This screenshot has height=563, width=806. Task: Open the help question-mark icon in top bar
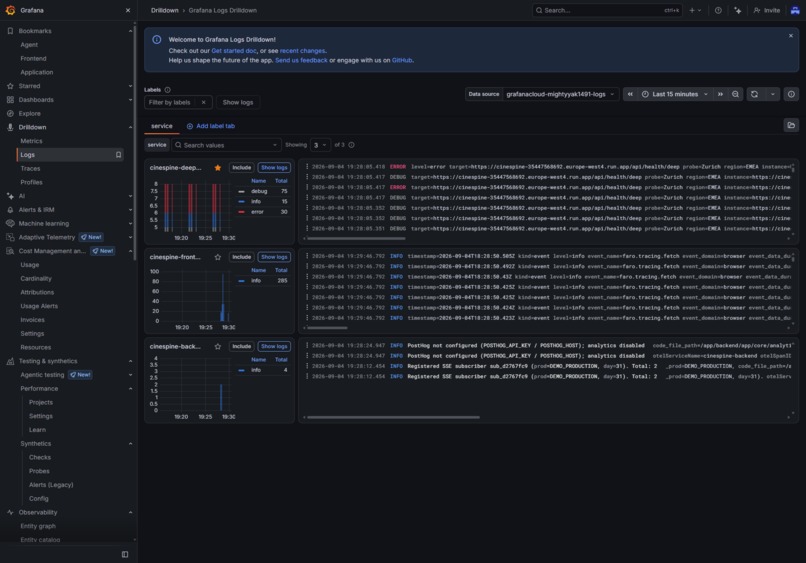tap(718, 10)
